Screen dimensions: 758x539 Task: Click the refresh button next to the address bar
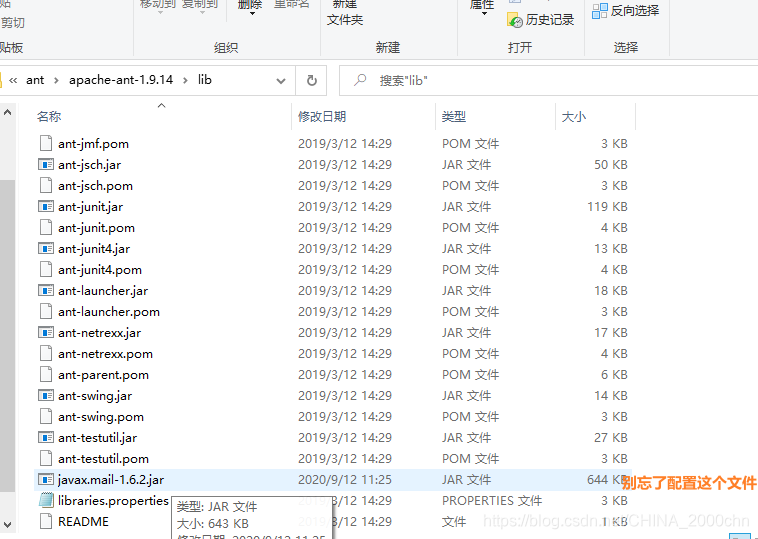point(312,80)
